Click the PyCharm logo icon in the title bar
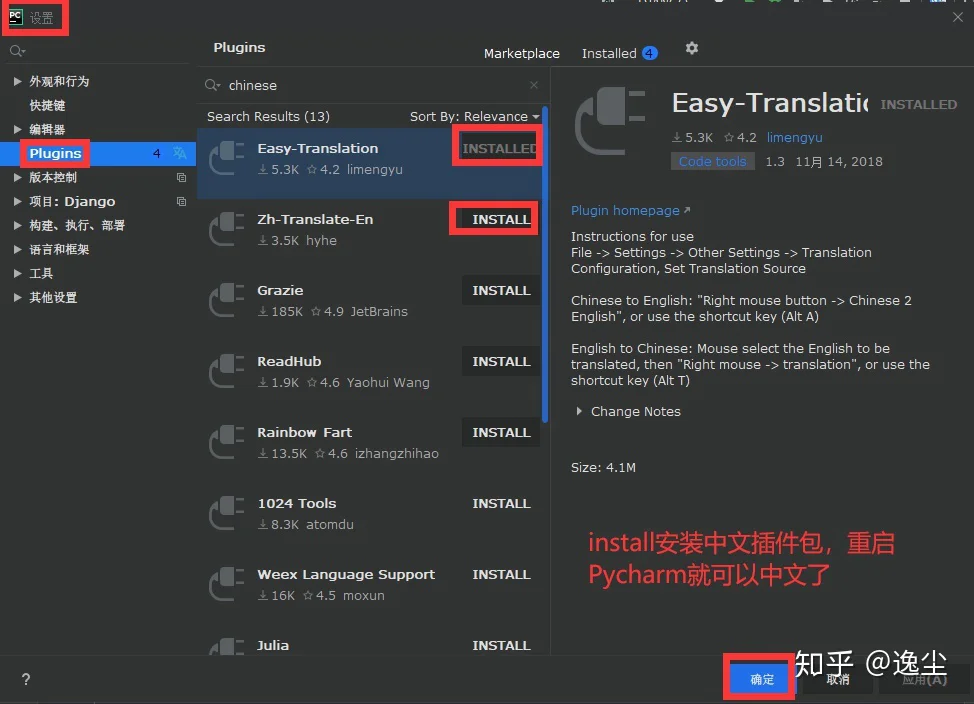This screenshot has height=704, width=974. click(x=16, y=17)
